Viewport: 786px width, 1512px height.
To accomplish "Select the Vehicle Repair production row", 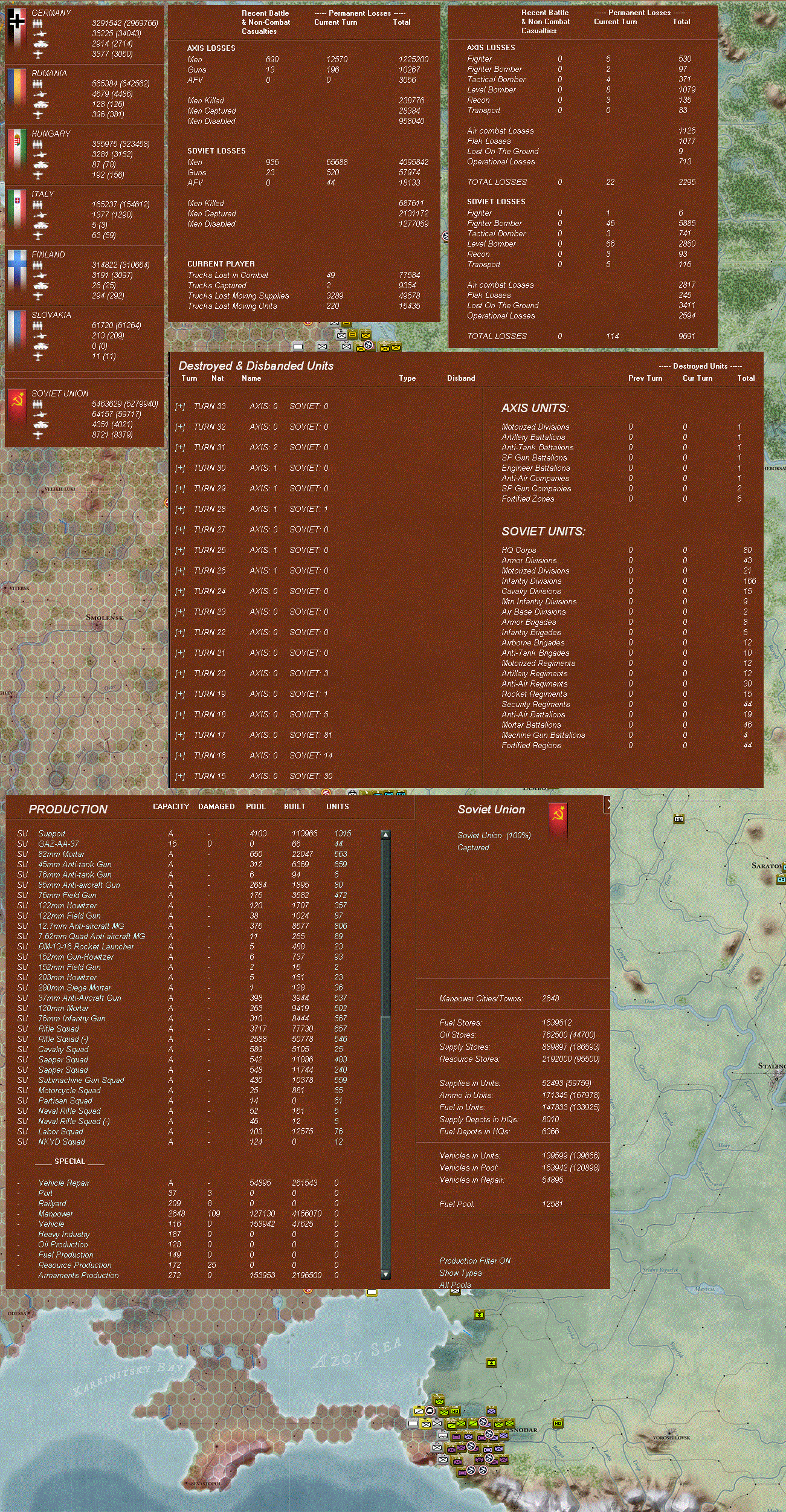I will [185, 1183].
